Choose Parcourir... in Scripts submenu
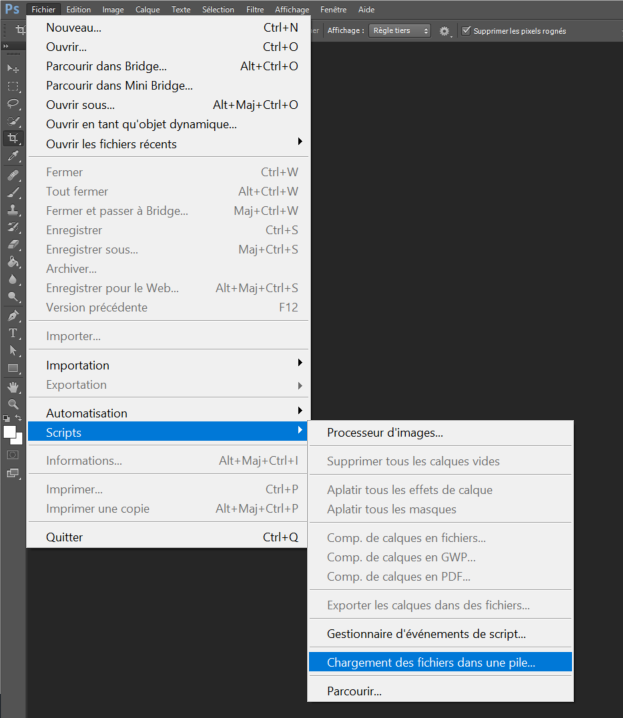The height and width of the screenshot is (718, 623). click(x=440, y=691)
